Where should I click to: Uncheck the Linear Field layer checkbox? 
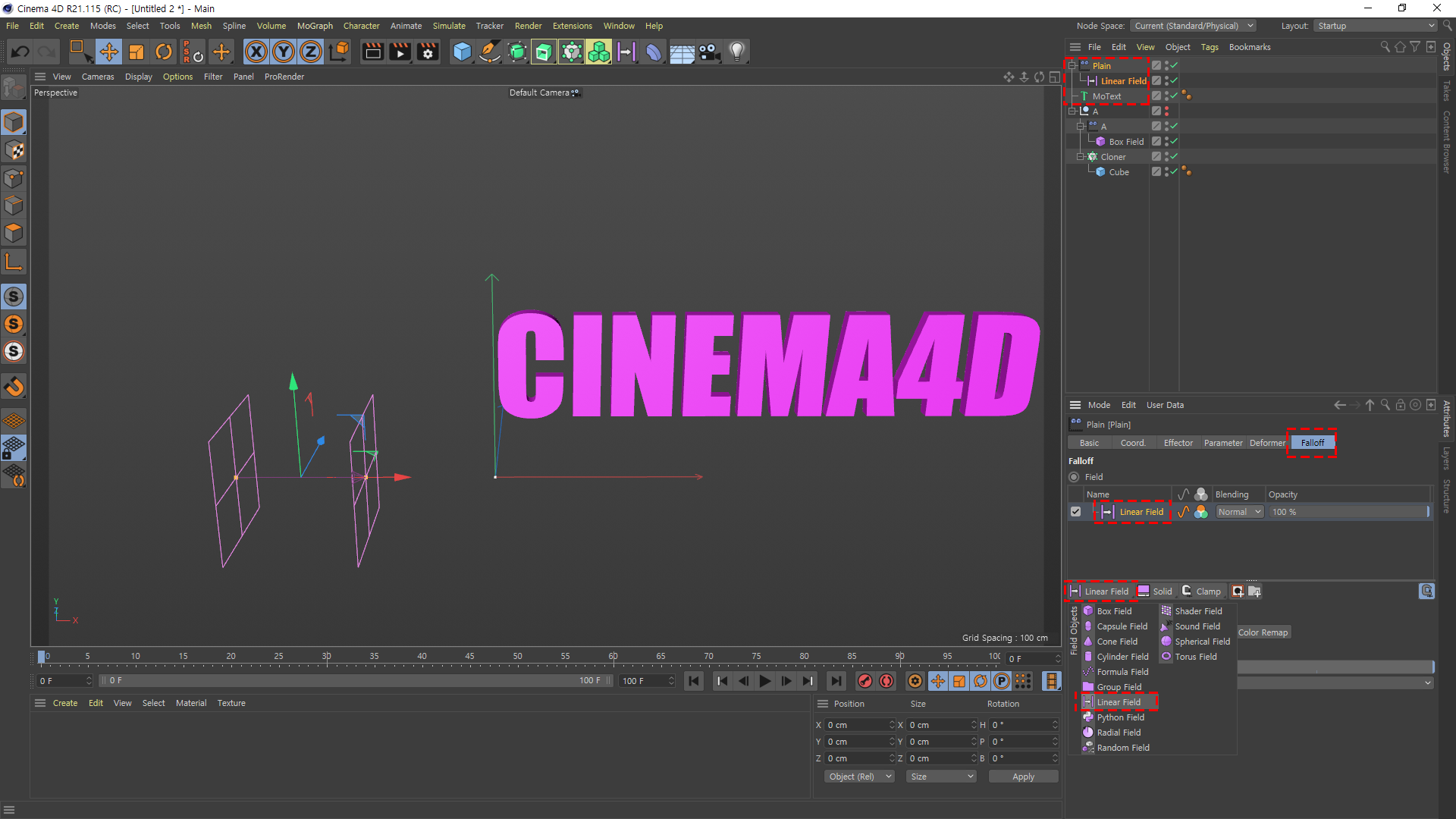[x=1075, y=512]
